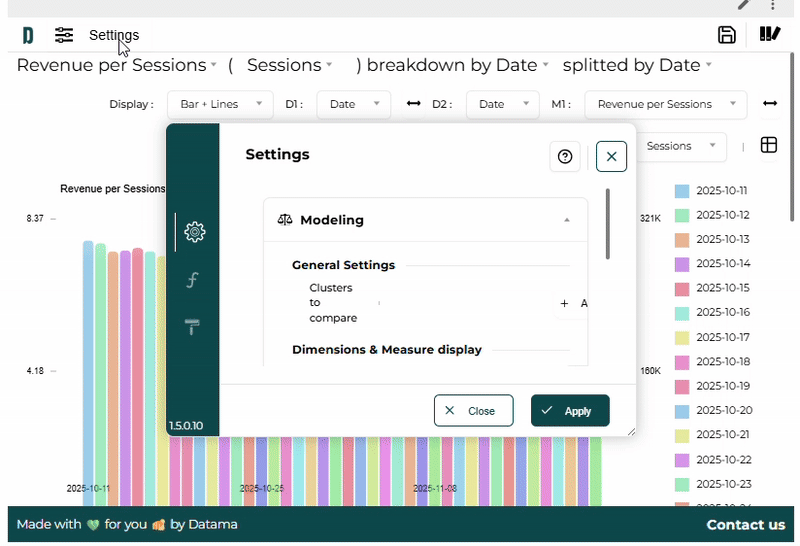The image size is (800, 546).
Task: Open the M1 Revenue per Sessions dropdown
Action: (x=665, y=104)
